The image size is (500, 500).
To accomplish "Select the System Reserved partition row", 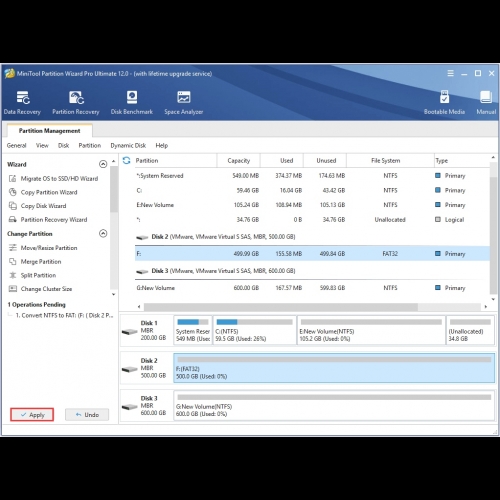I will pos(312,176).
